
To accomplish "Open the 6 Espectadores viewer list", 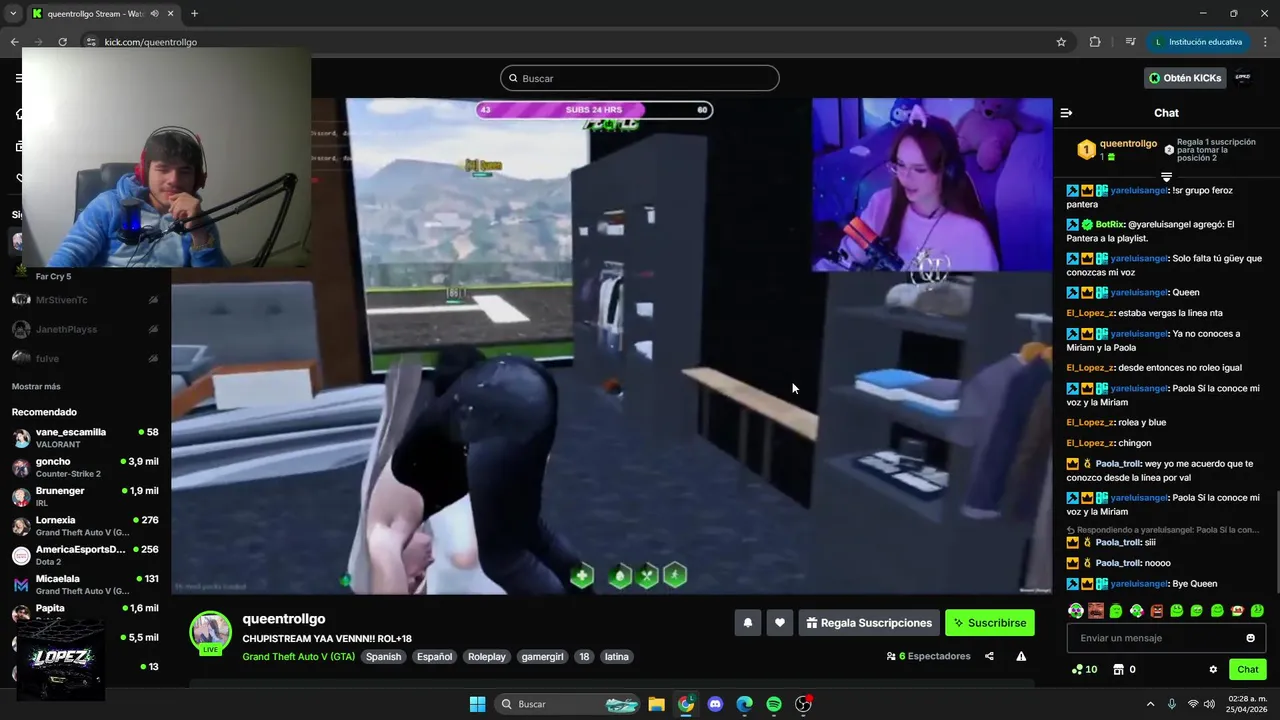I will pos(928,656).
